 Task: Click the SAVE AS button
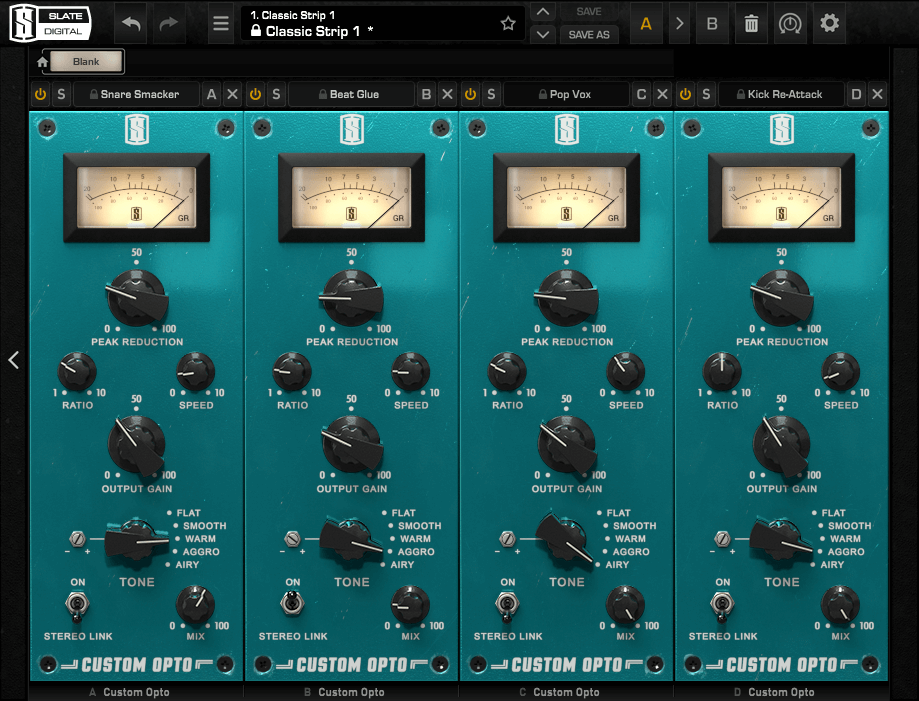pos(588,35)
